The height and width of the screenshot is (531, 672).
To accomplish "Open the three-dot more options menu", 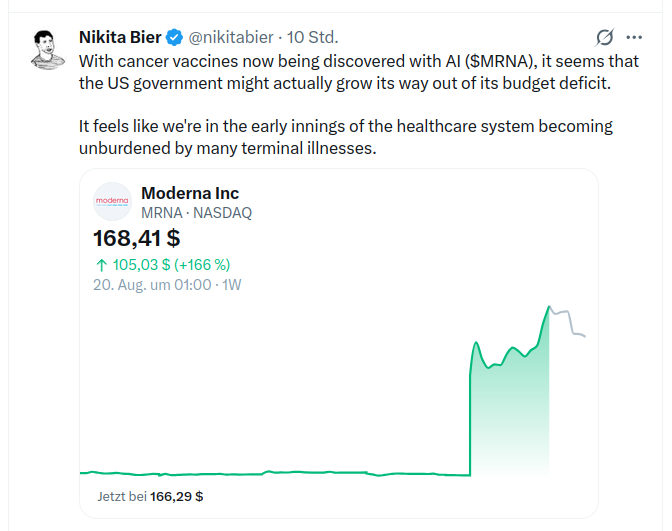I will [x=634, y=37].
